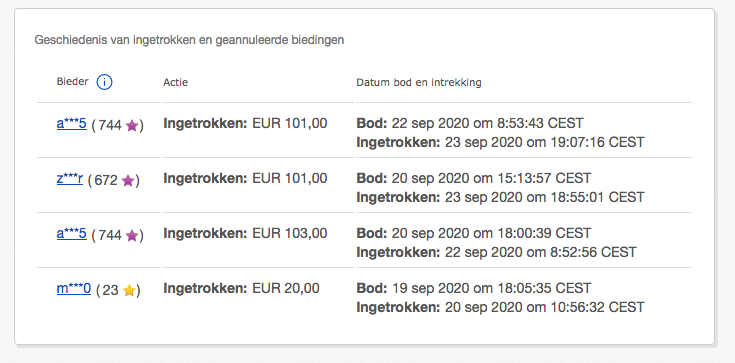Select the EUR 103,00 retracted amount
Viewport: 735px width, 363px height.
pos(290,234)
